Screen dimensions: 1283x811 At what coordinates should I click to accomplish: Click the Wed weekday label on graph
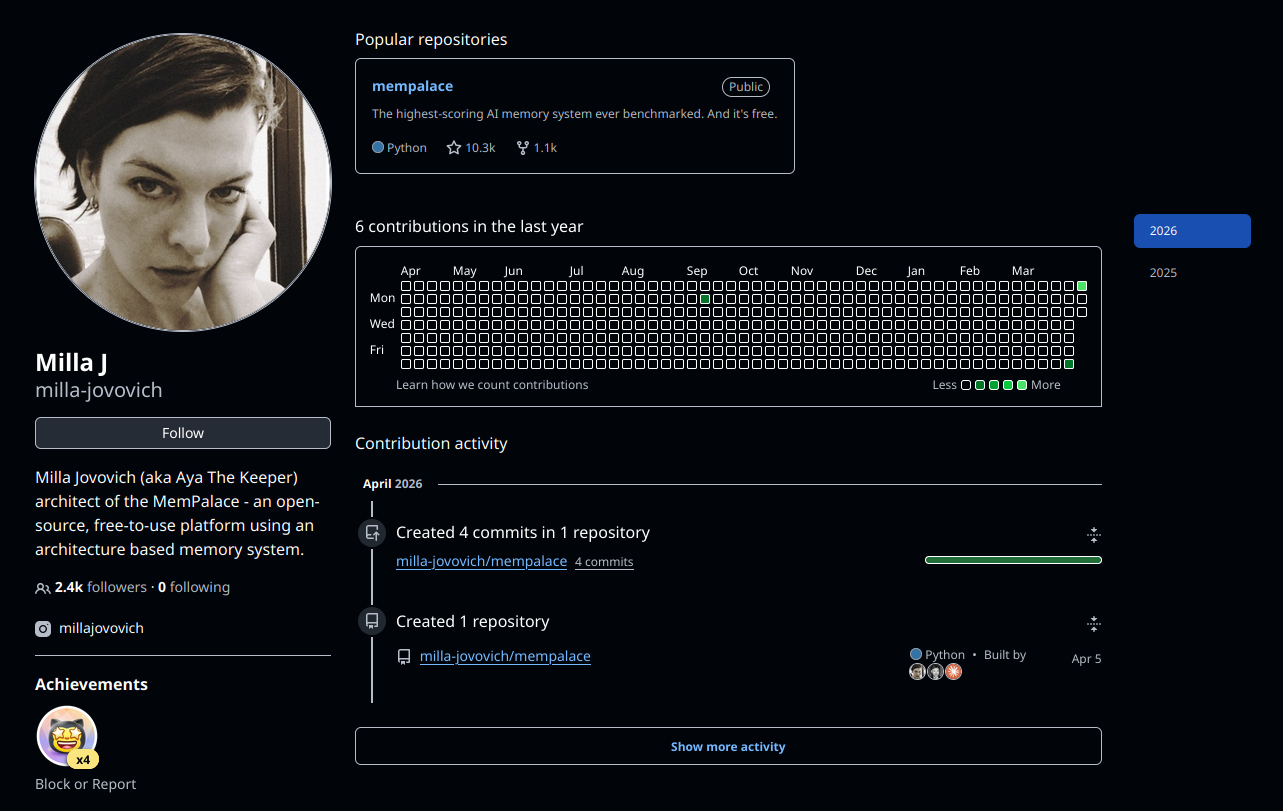[x=382, y=324]
